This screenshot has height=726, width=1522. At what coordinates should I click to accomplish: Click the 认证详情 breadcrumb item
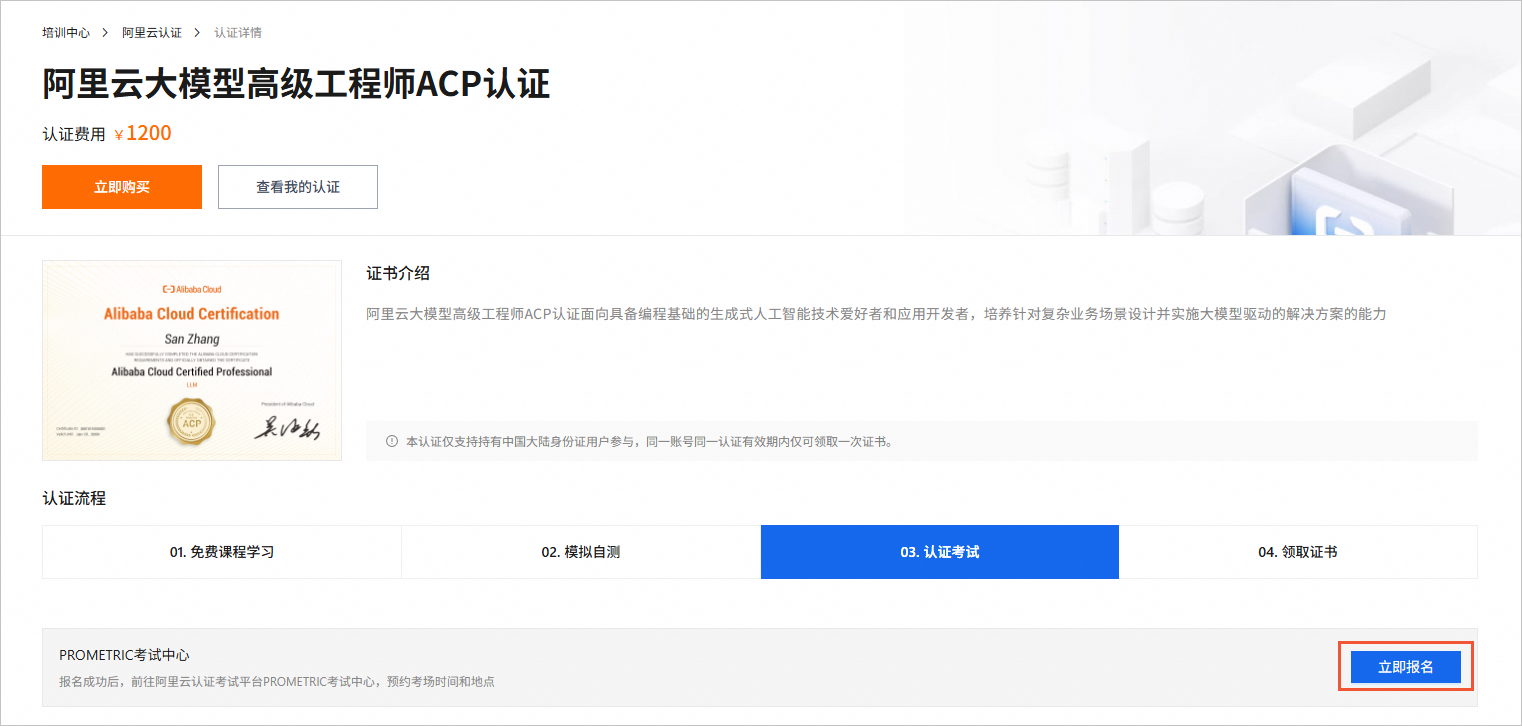[x=238, y=33]
